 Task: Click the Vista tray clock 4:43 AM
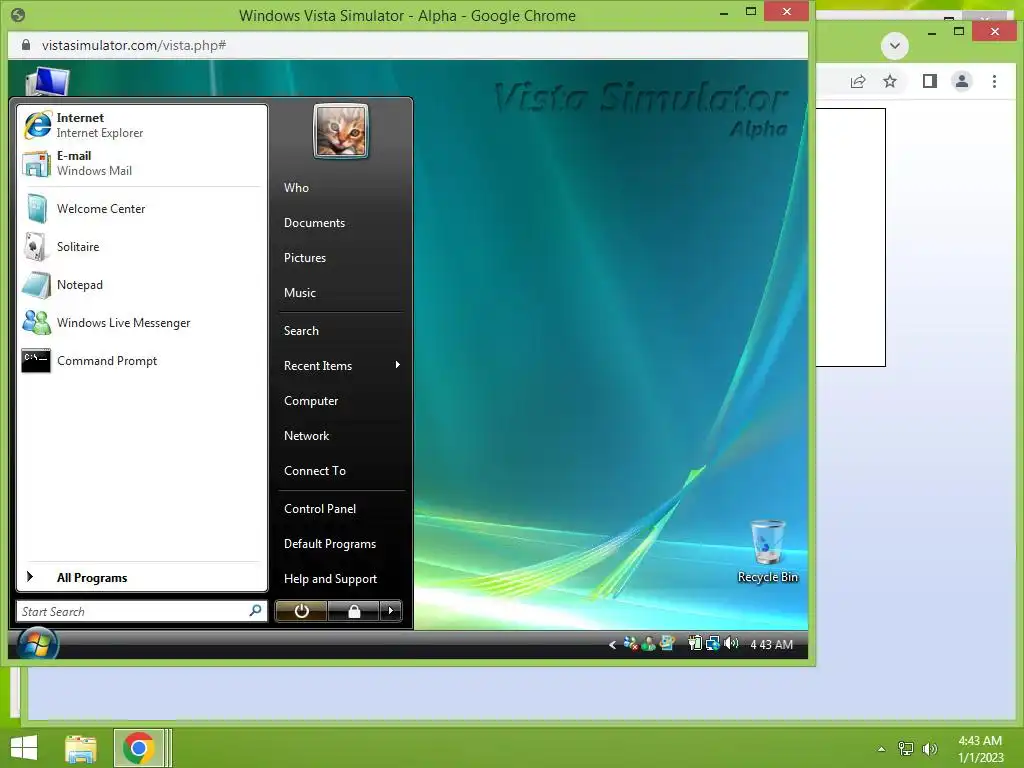coord(771,645)
